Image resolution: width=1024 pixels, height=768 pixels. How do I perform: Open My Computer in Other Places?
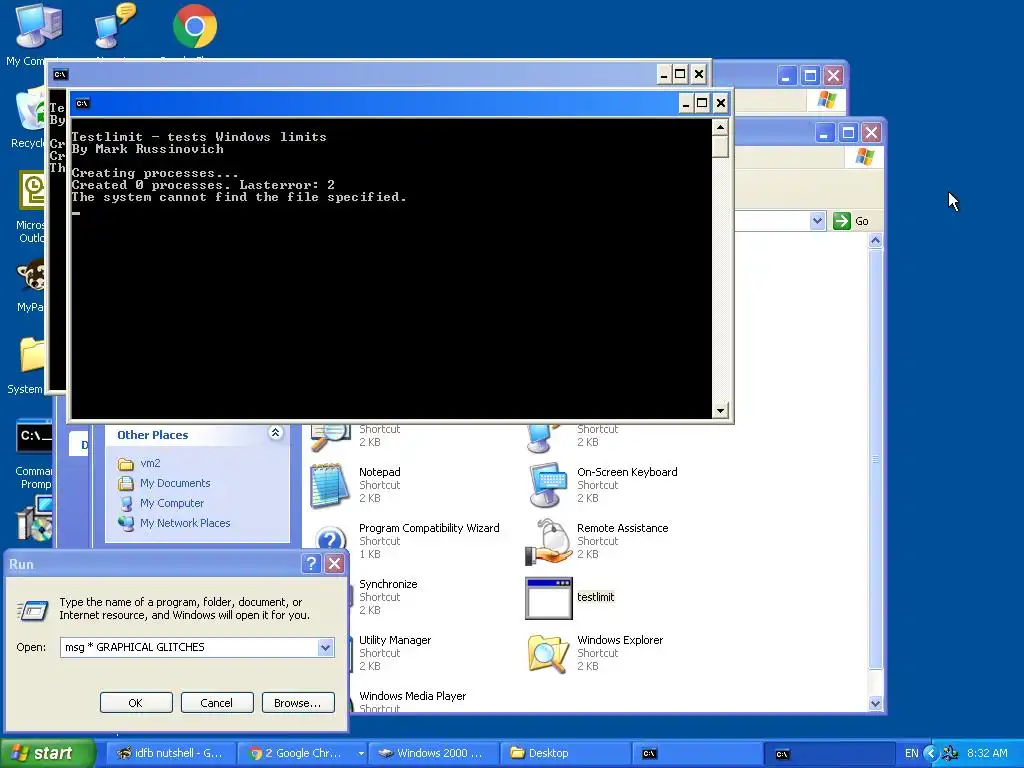coord(172,504)
